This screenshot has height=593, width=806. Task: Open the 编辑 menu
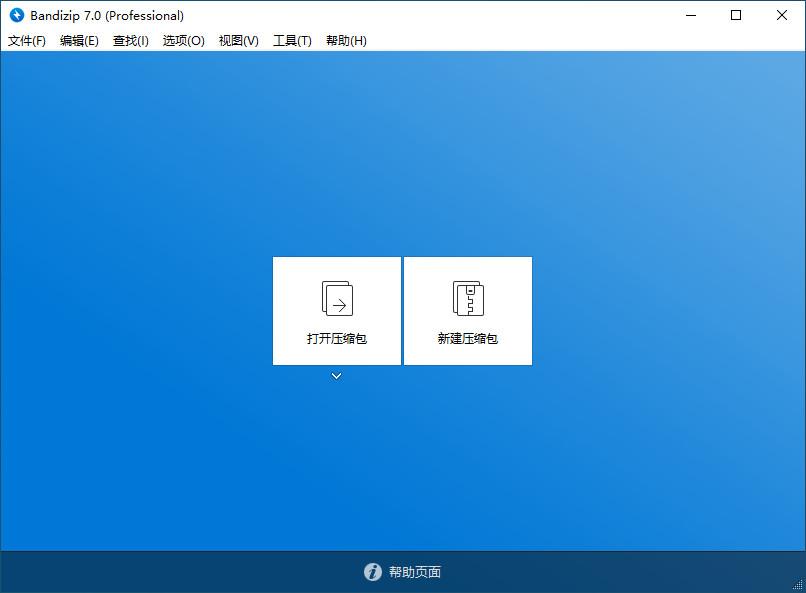tap(78, 41)
